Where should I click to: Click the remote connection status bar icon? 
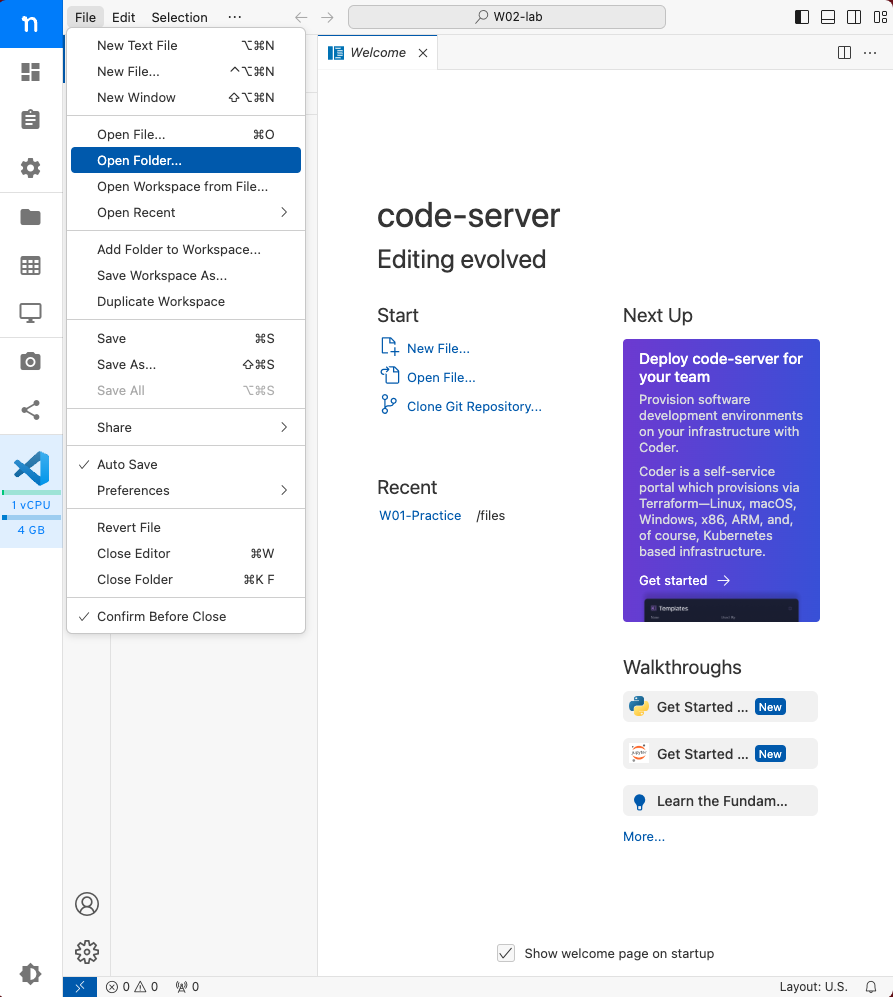80,987
